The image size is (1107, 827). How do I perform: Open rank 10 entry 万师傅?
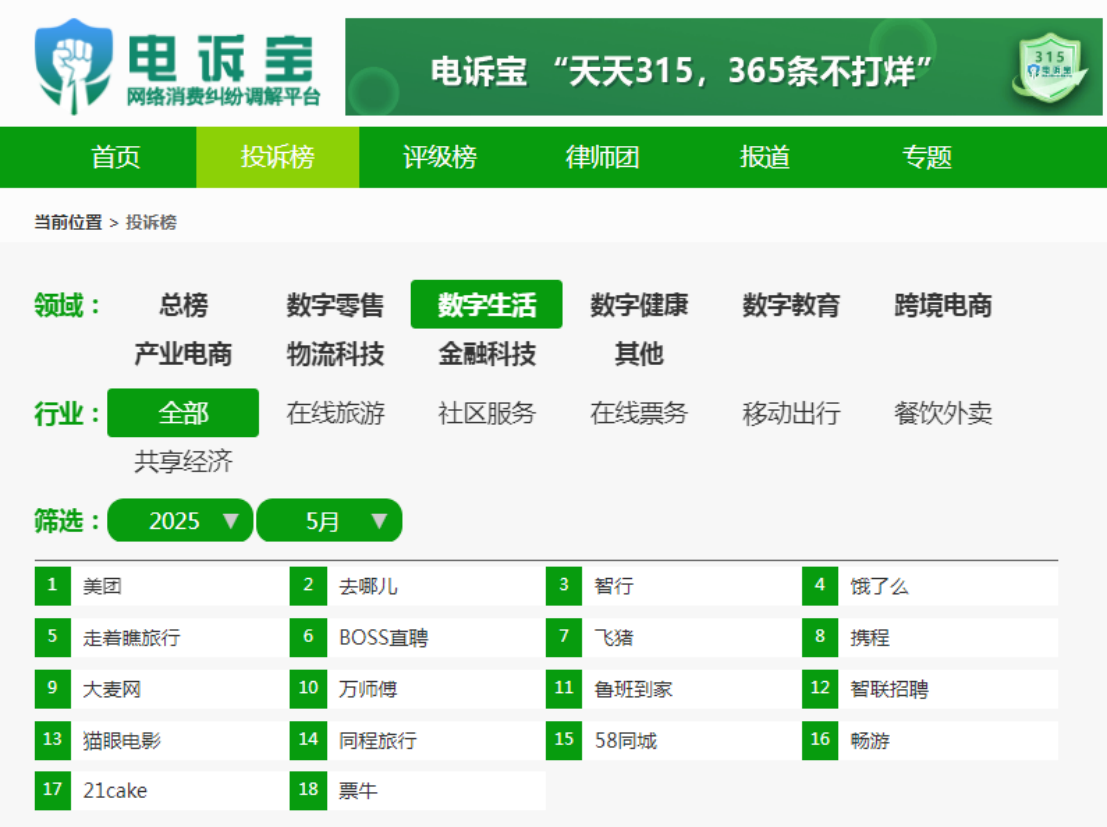tap(417, 689)
